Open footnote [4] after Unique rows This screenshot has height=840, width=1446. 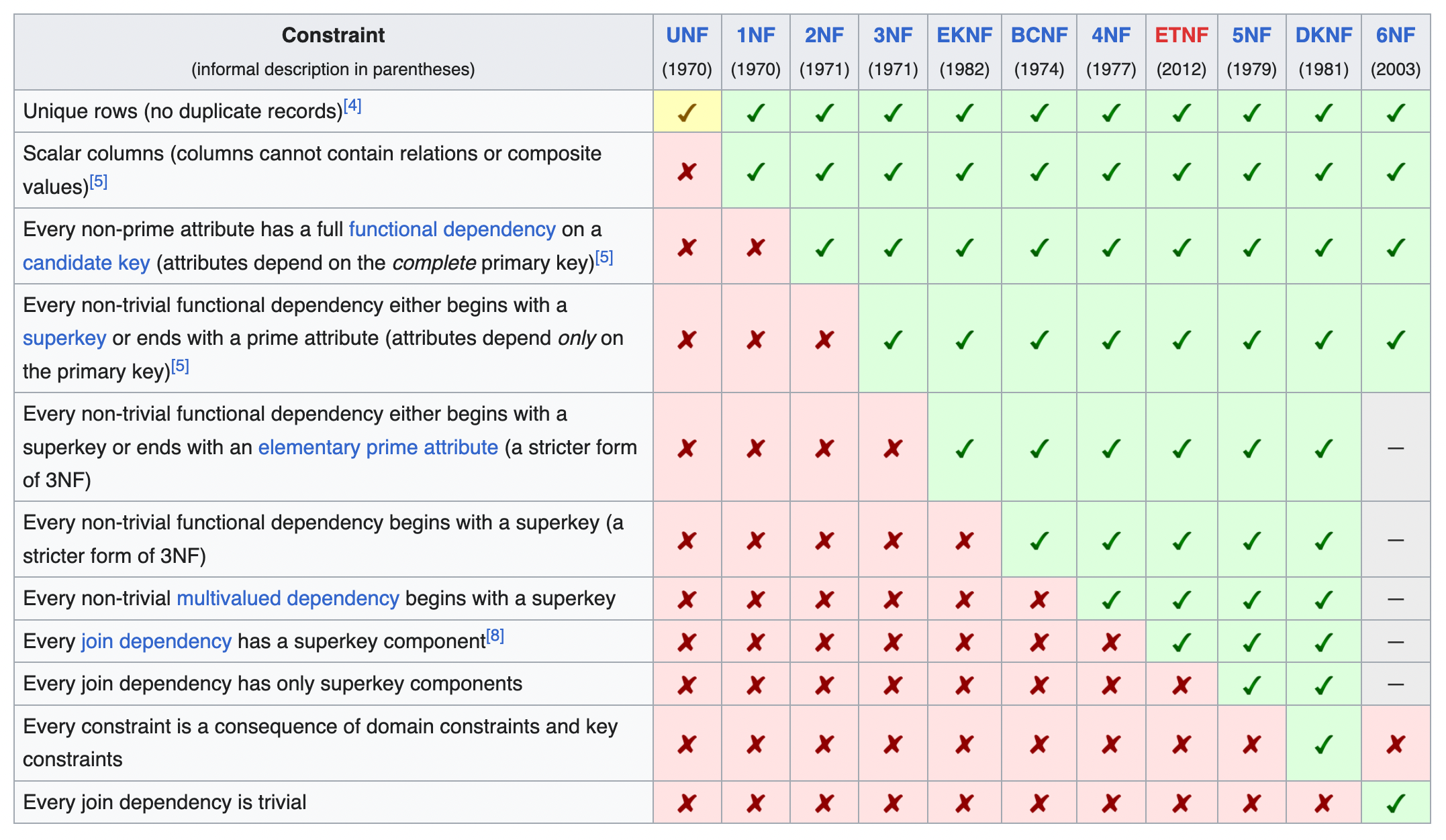(352, 106)
